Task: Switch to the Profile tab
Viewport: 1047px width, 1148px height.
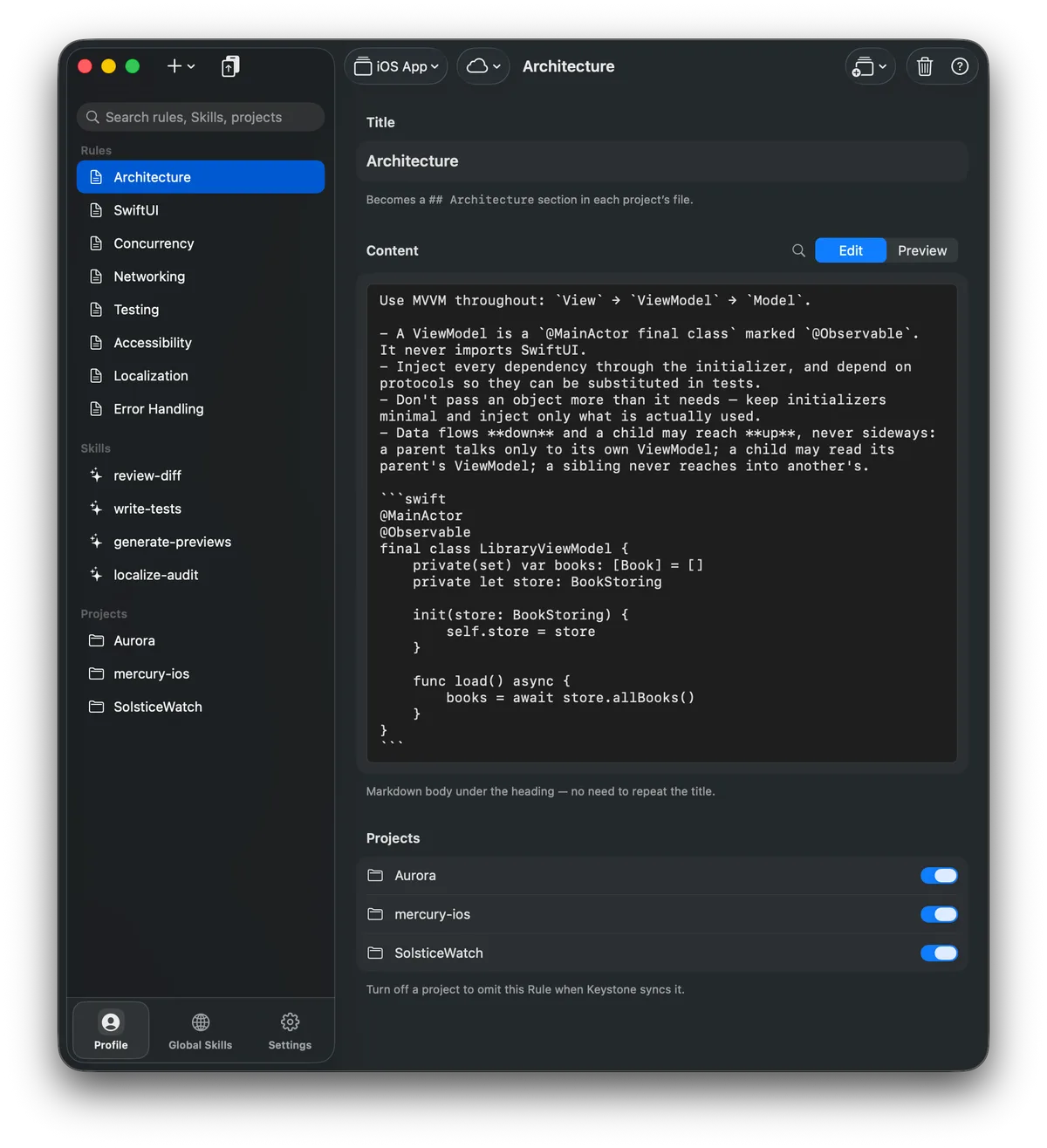Action: click(x=111, y=1030)
